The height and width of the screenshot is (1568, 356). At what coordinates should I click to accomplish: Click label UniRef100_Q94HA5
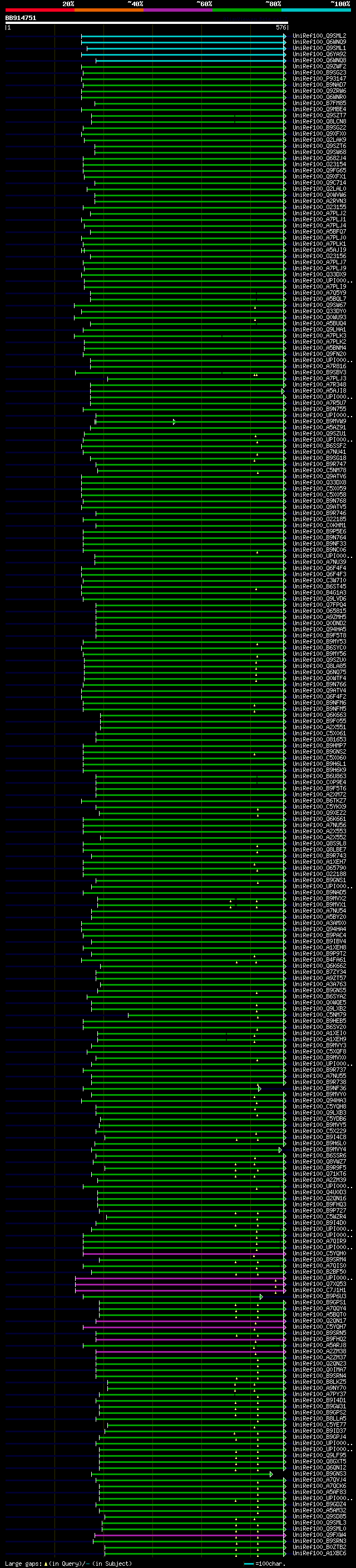319,629
